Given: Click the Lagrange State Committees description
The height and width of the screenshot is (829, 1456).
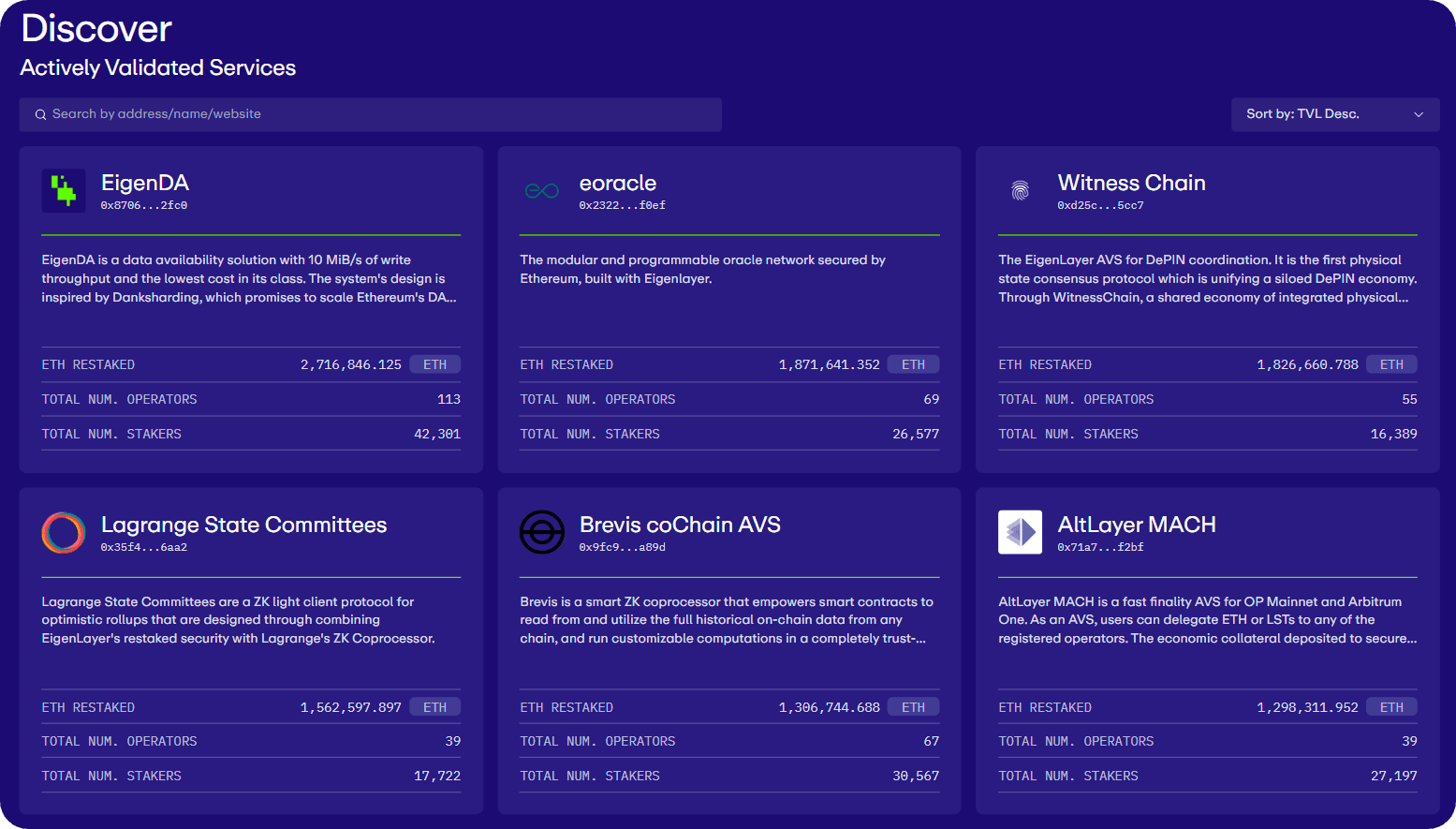Looking at the screenshot, I should click(239, 620).
